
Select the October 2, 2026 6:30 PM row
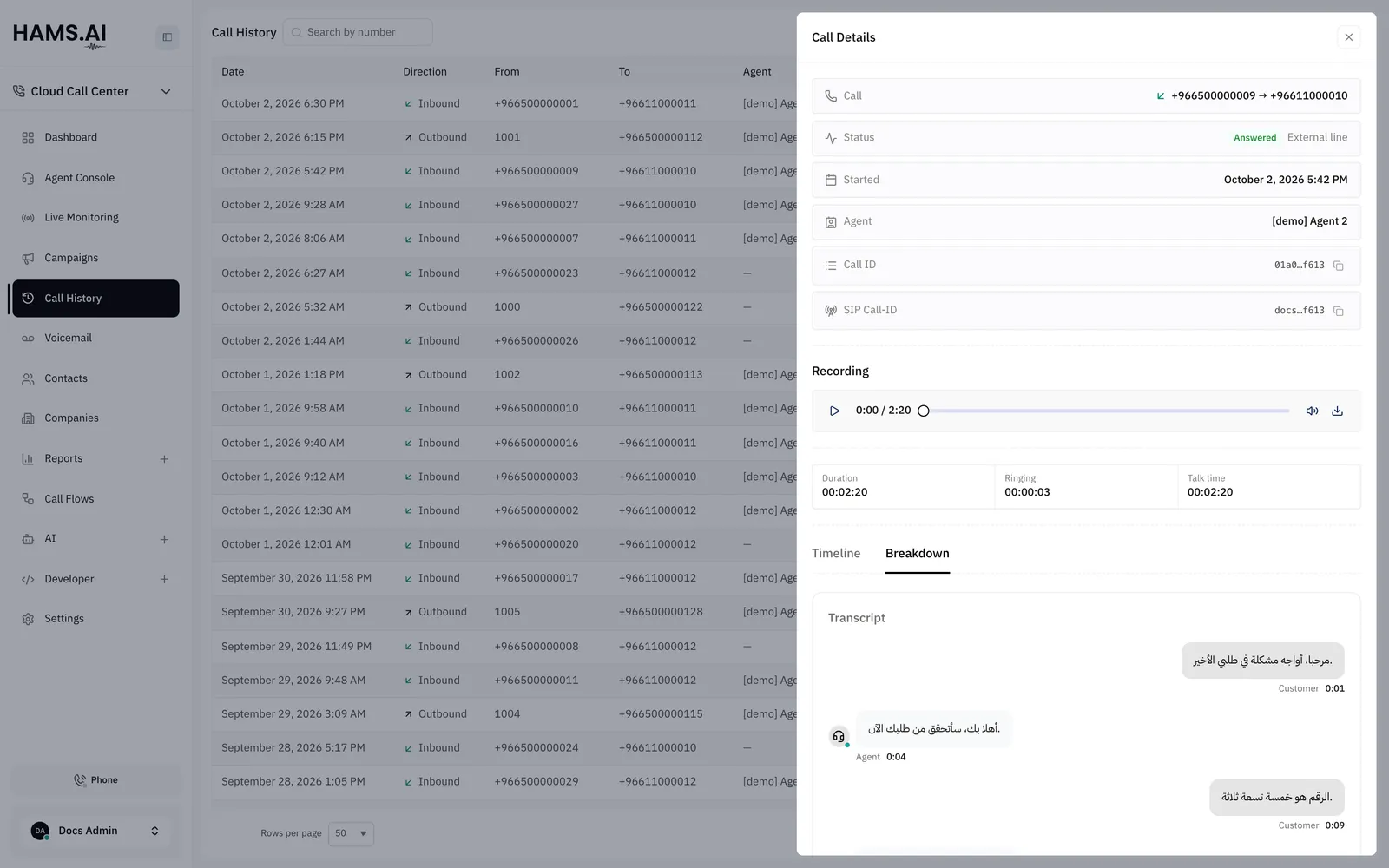coord(504,103)
